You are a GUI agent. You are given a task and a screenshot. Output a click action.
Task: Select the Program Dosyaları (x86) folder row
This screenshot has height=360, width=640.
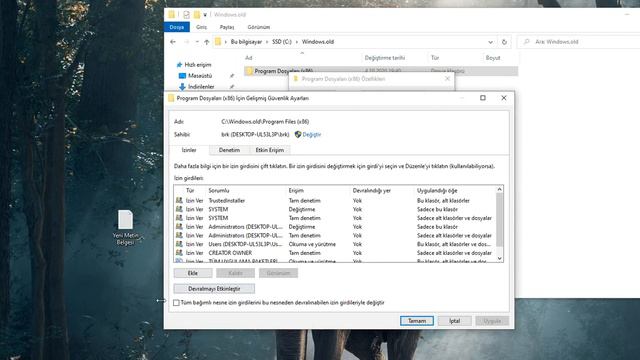pyautogui.click(x=381, y=71)
